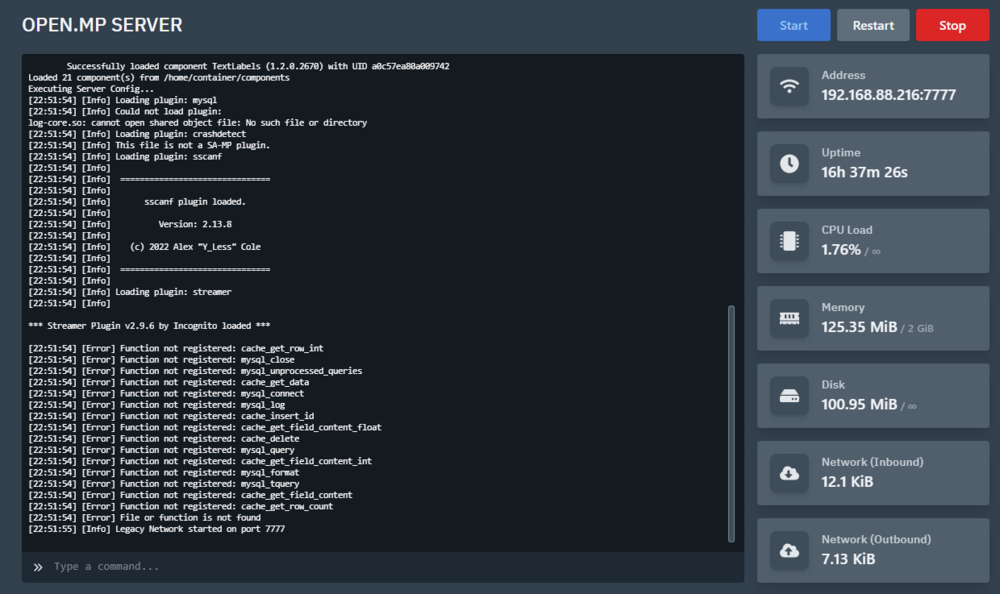Click the Restart server button

(873, 26)
